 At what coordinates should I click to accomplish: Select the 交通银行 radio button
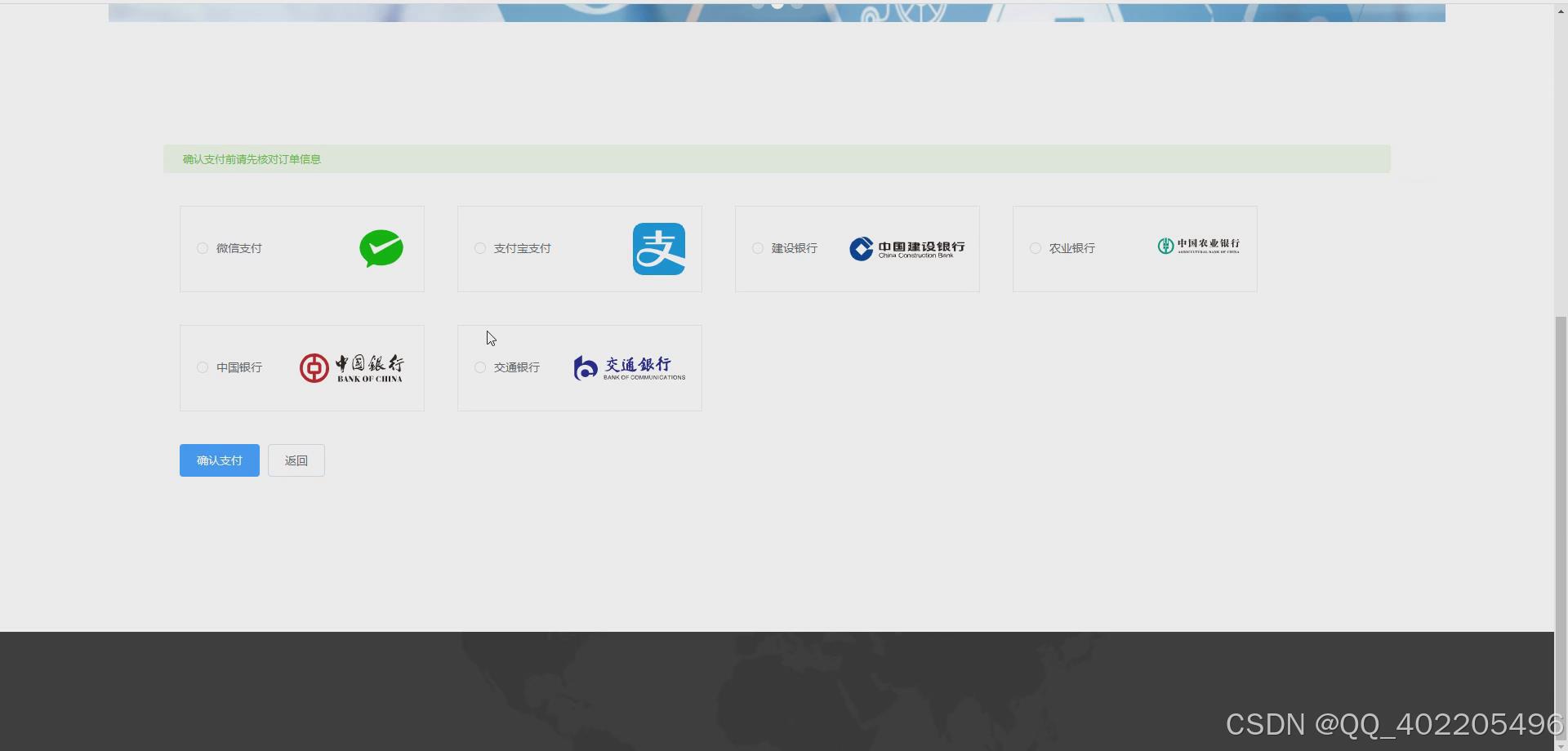480,367
